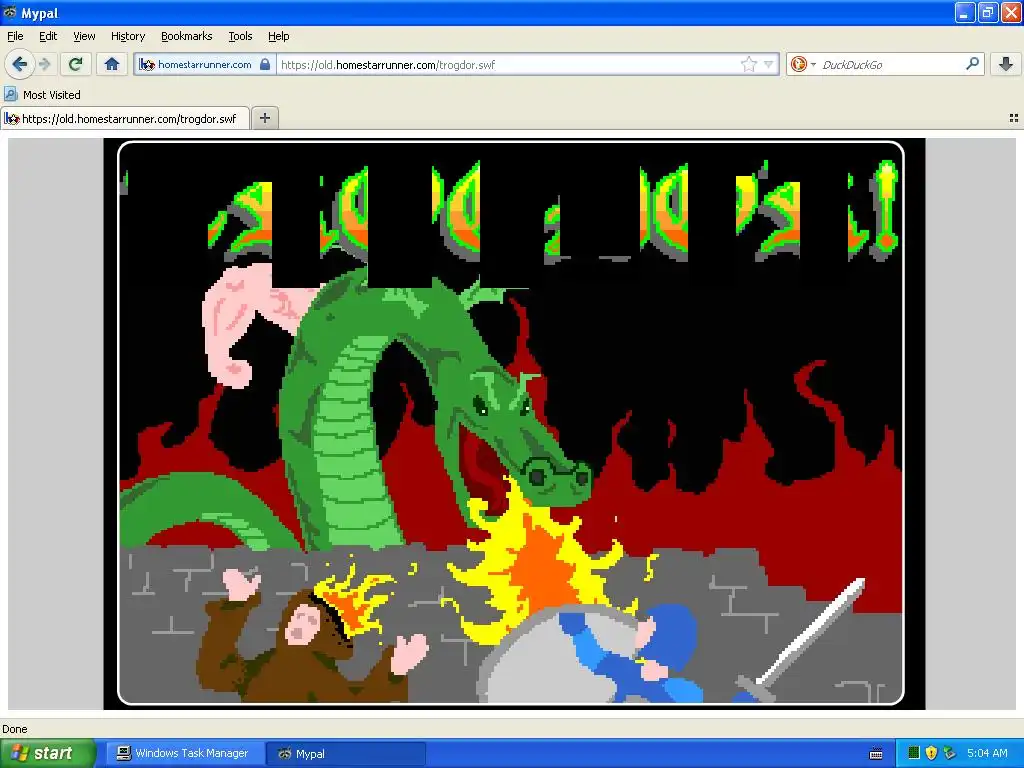Screen dimensions: 1024x768
Task: Click the padlock security icon in the address bar
Action: 264,64
